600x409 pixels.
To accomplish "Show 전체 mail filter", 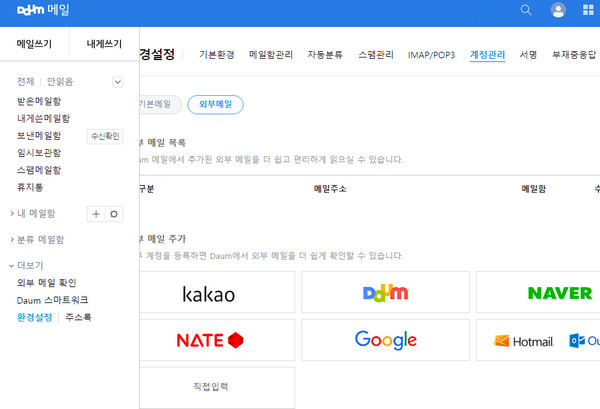I will tap(26, 81).
